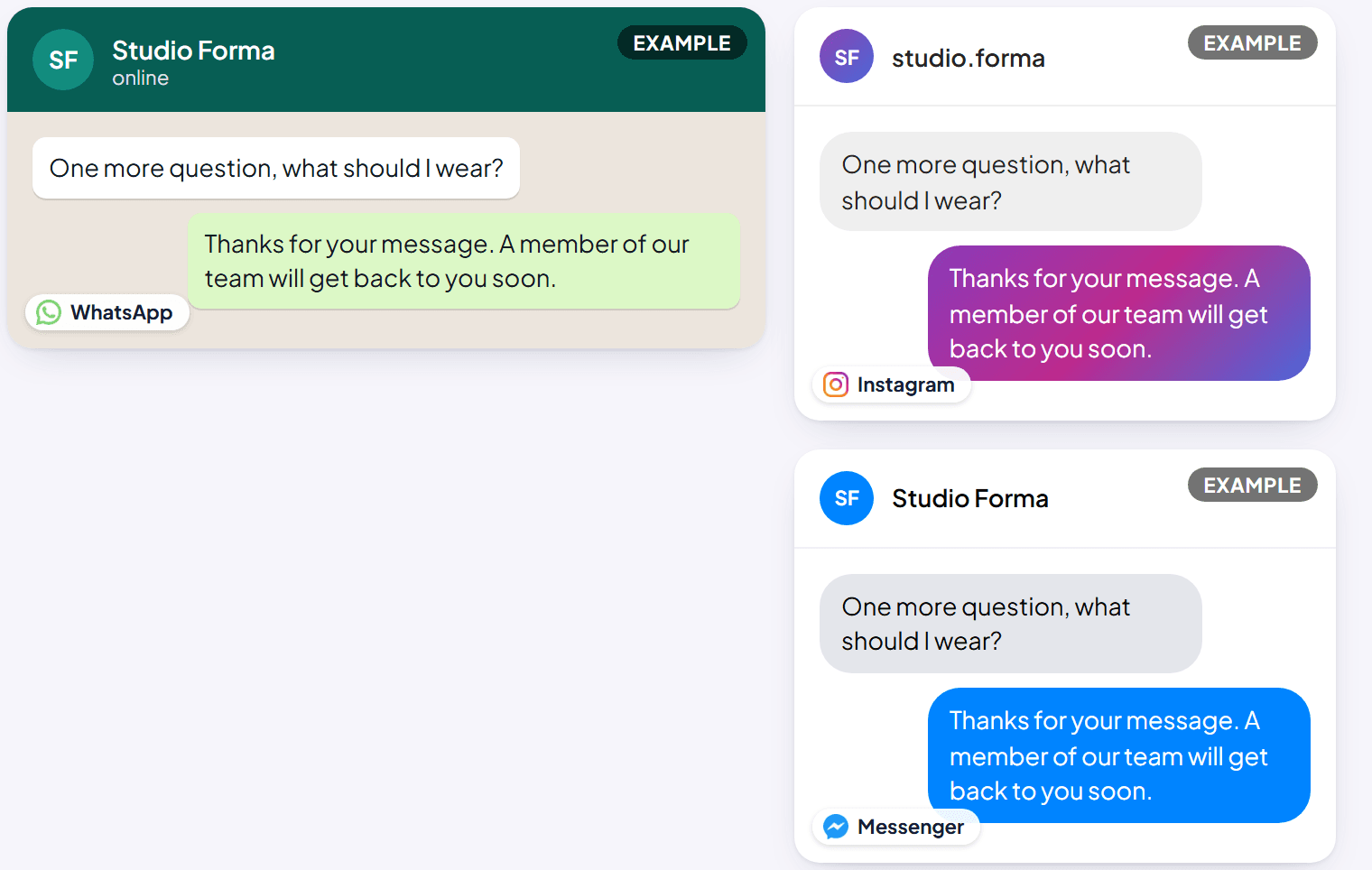Click the EXAMPLE badge on Messenger card
This screenshot has height=870, width=1372.
click(1253, 485)
